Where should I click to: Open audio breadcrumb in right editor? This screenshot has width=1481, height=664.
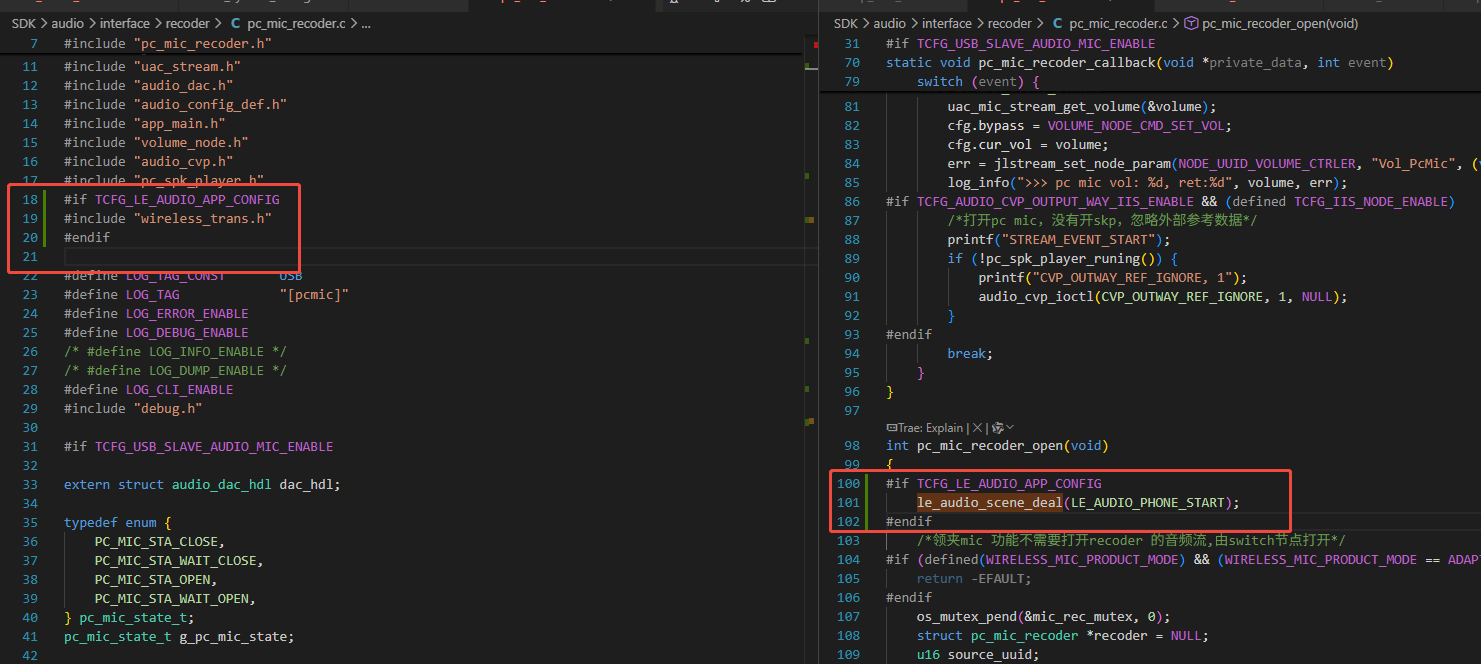(890, 23)
